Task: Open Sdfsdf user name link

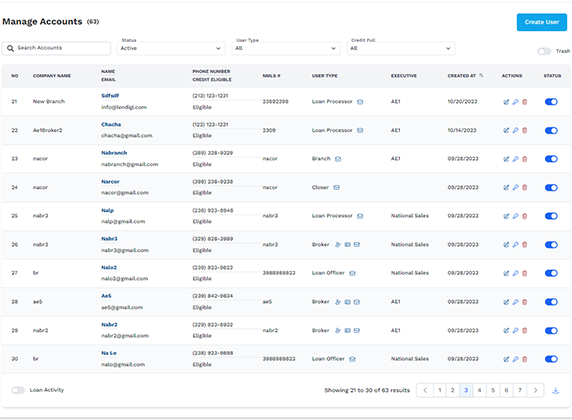Action: (110, 96)
